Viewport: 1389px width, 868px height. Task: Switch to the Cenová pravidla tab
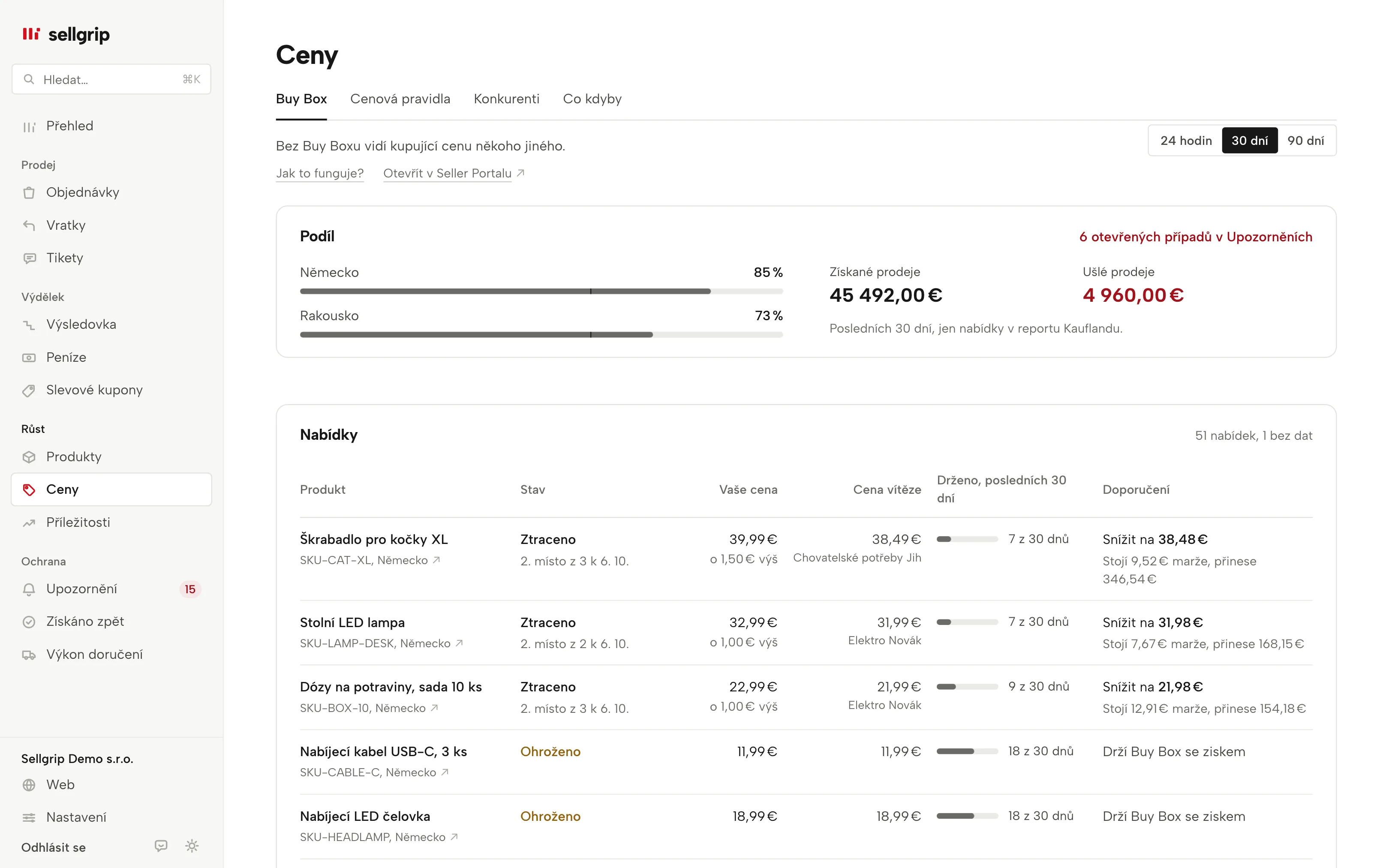click(x=400, y=99)
